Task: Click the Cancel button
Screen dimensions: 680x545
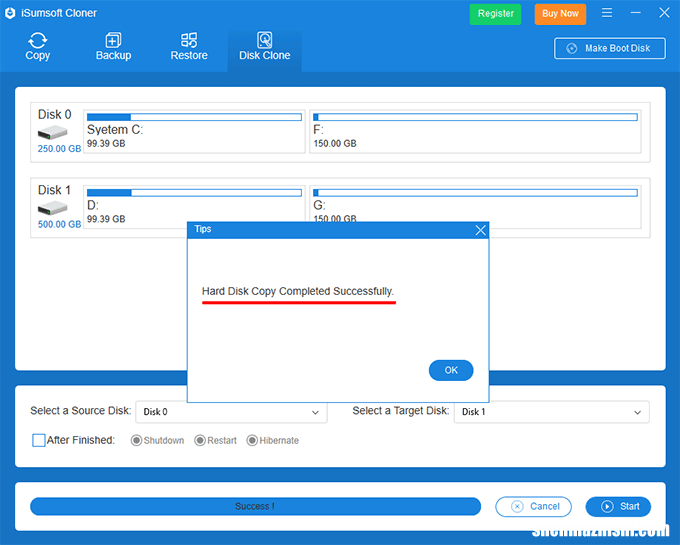Action: 533,506
